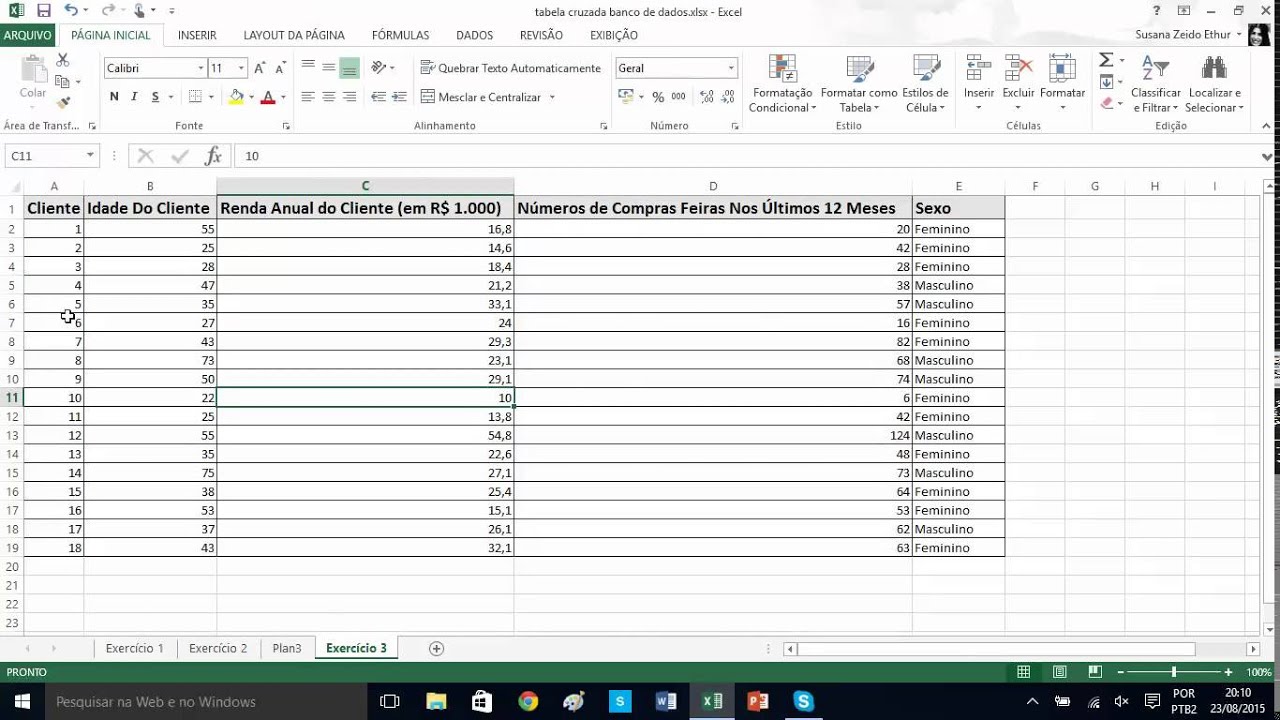Viewport: 1280px width, 720px height.
Task: Align text to the middle of cell
Action: coord(328,68)
